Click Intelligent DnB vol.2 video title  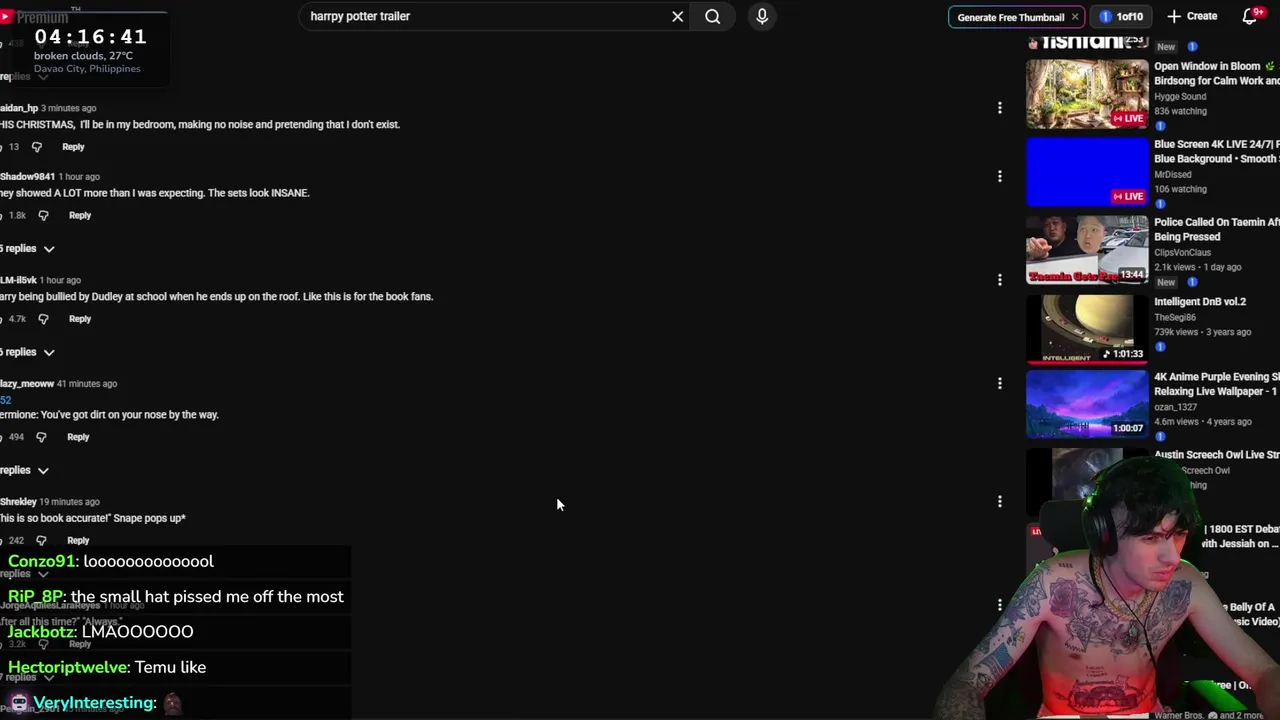coord(1200,302)
